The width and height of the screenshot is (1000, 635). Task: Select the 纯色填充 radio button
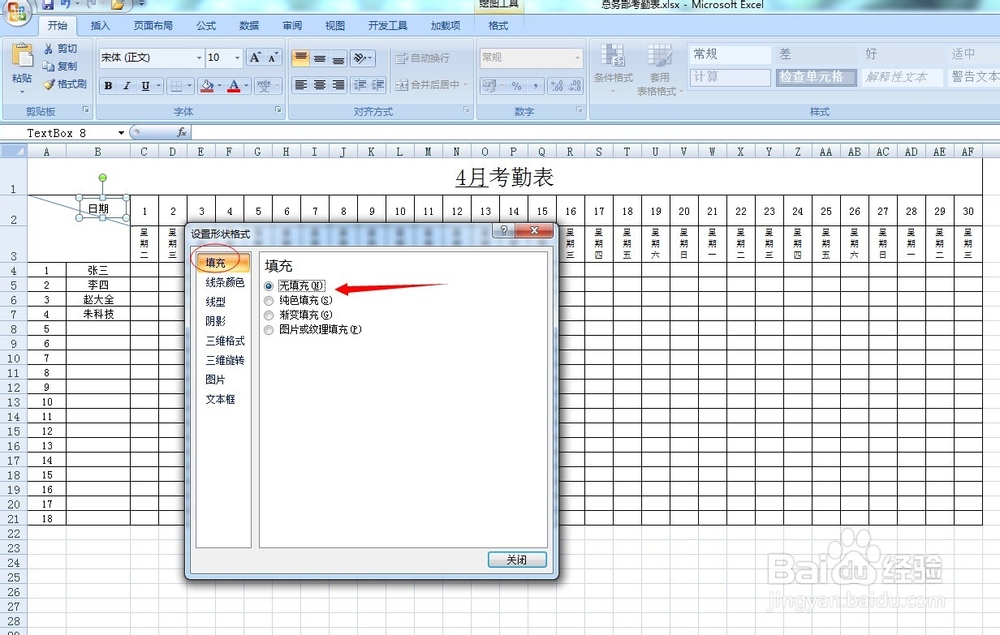click(267, 302)
